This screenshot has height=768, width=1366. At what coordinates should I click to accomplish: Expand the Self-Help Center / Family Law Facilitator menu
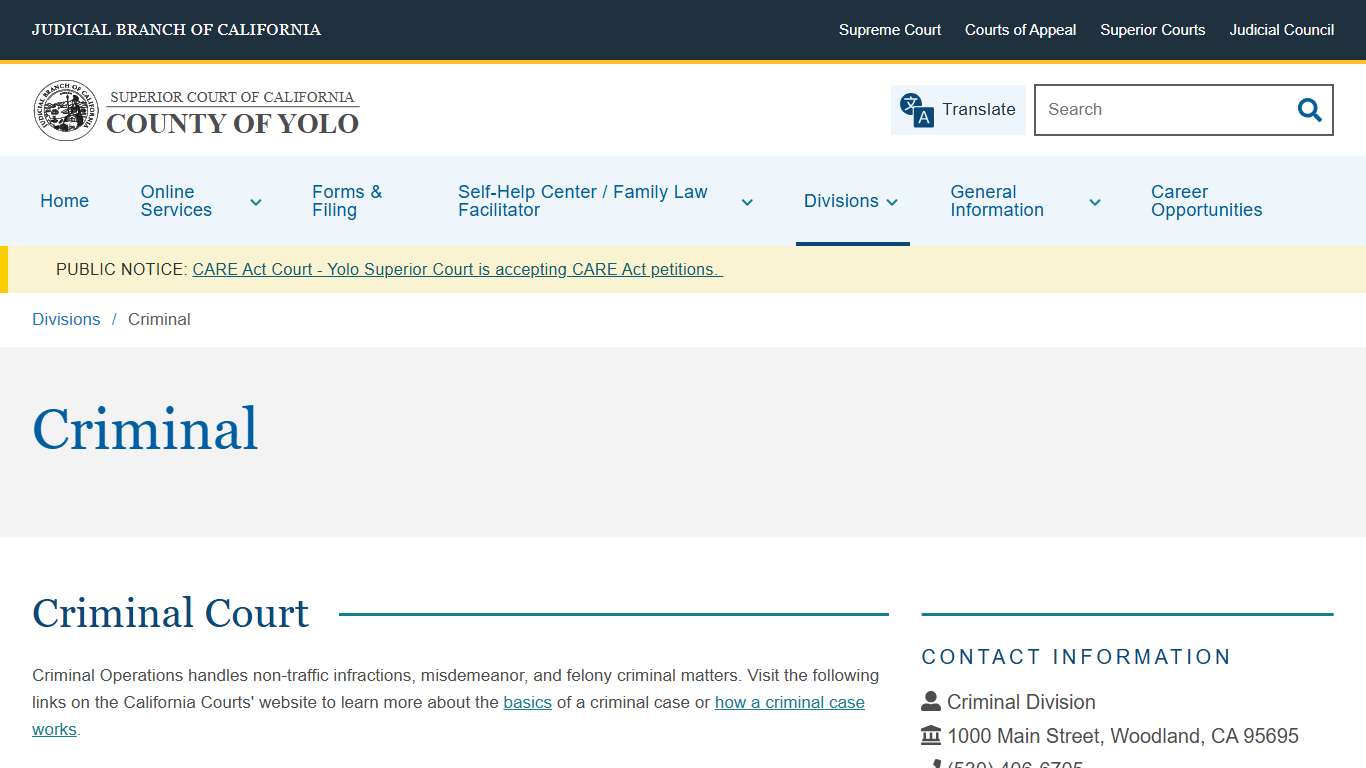(747, 202)
